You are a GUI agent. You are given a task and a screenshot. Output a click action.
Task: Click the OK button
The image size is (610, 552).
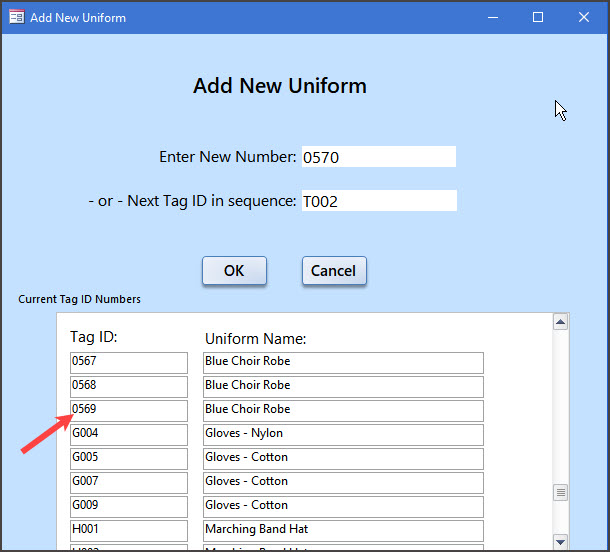pyautogui.click(x=234, y=271)
